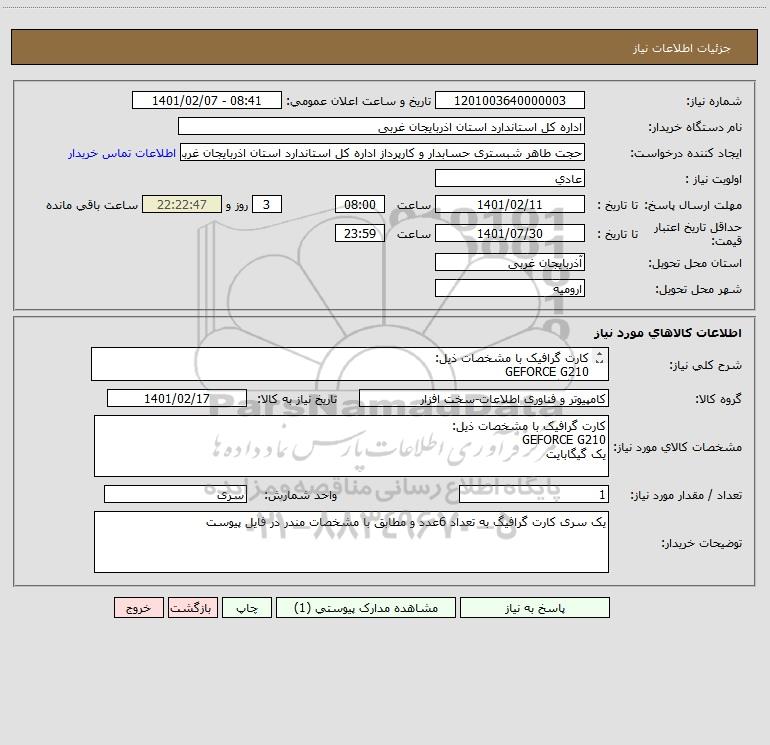Click the request creator field
The width and height of the screenshot is (770, 745).
coord(382,153)
